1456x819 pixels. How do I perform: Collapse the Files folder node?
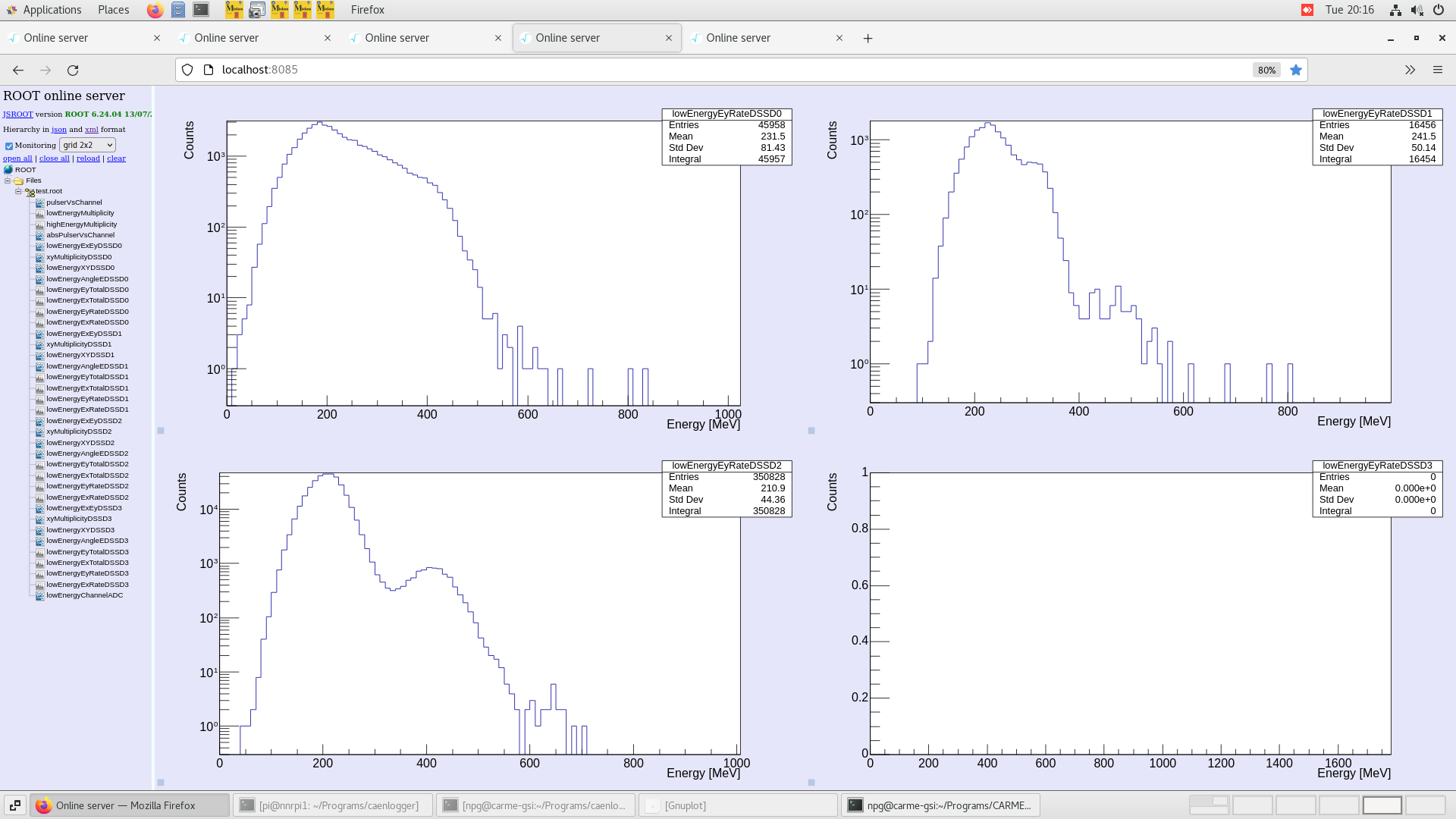7,180
